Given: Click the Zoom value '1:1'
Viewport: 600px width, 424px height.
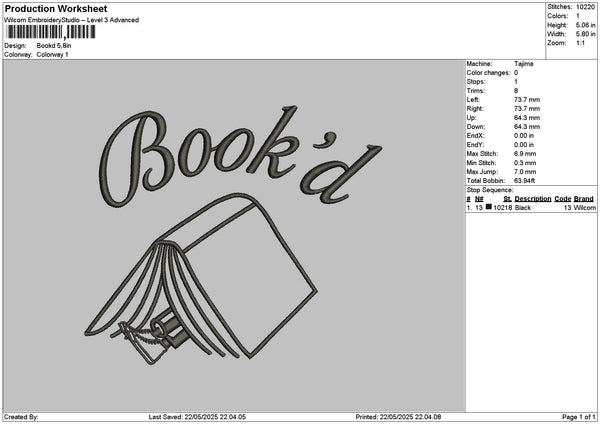Looking at the screenshot, I should (x=580, y=43).
